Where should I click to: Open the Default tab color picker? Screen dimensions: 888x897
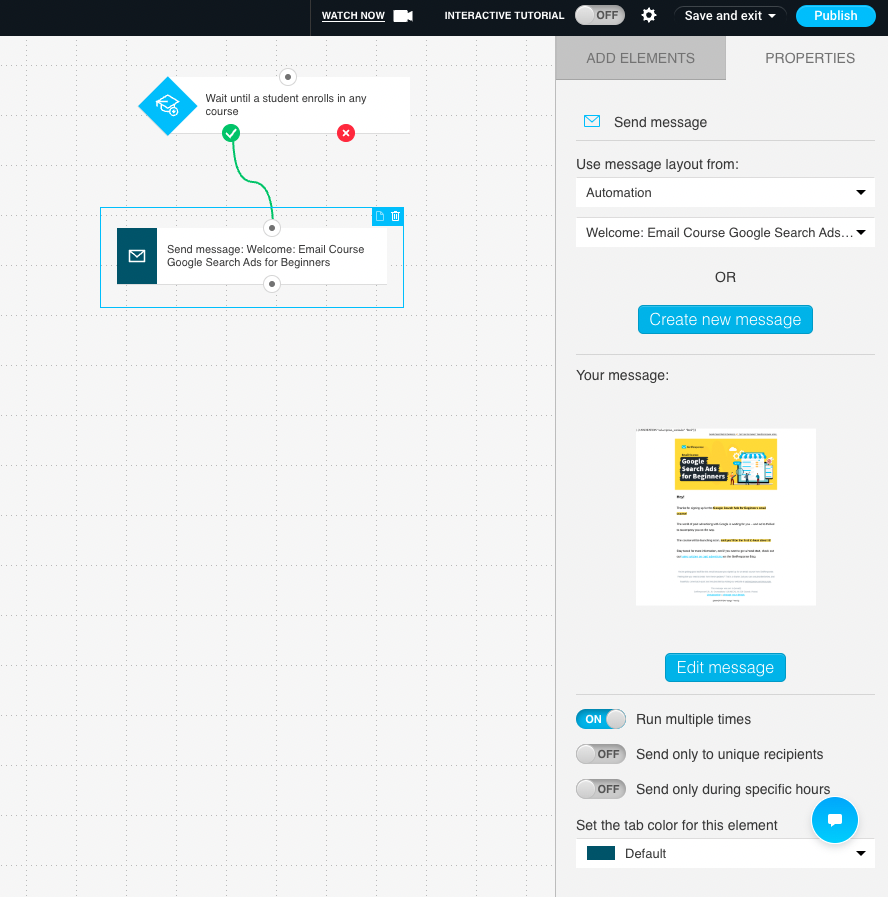pyautogui.click(x=725, y=853)
